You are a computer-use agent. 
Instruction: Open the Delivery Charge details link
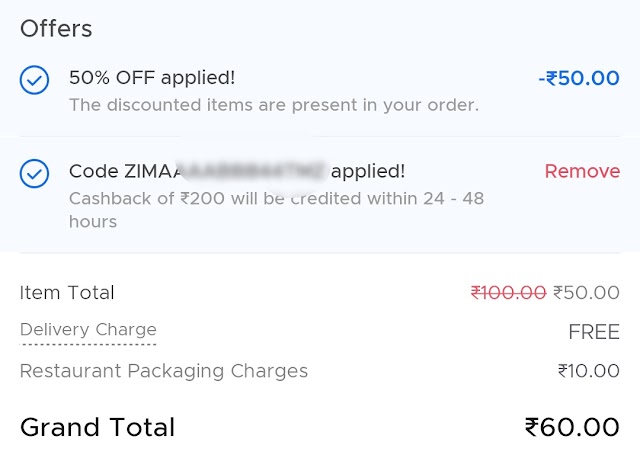(x=88, y=330)
